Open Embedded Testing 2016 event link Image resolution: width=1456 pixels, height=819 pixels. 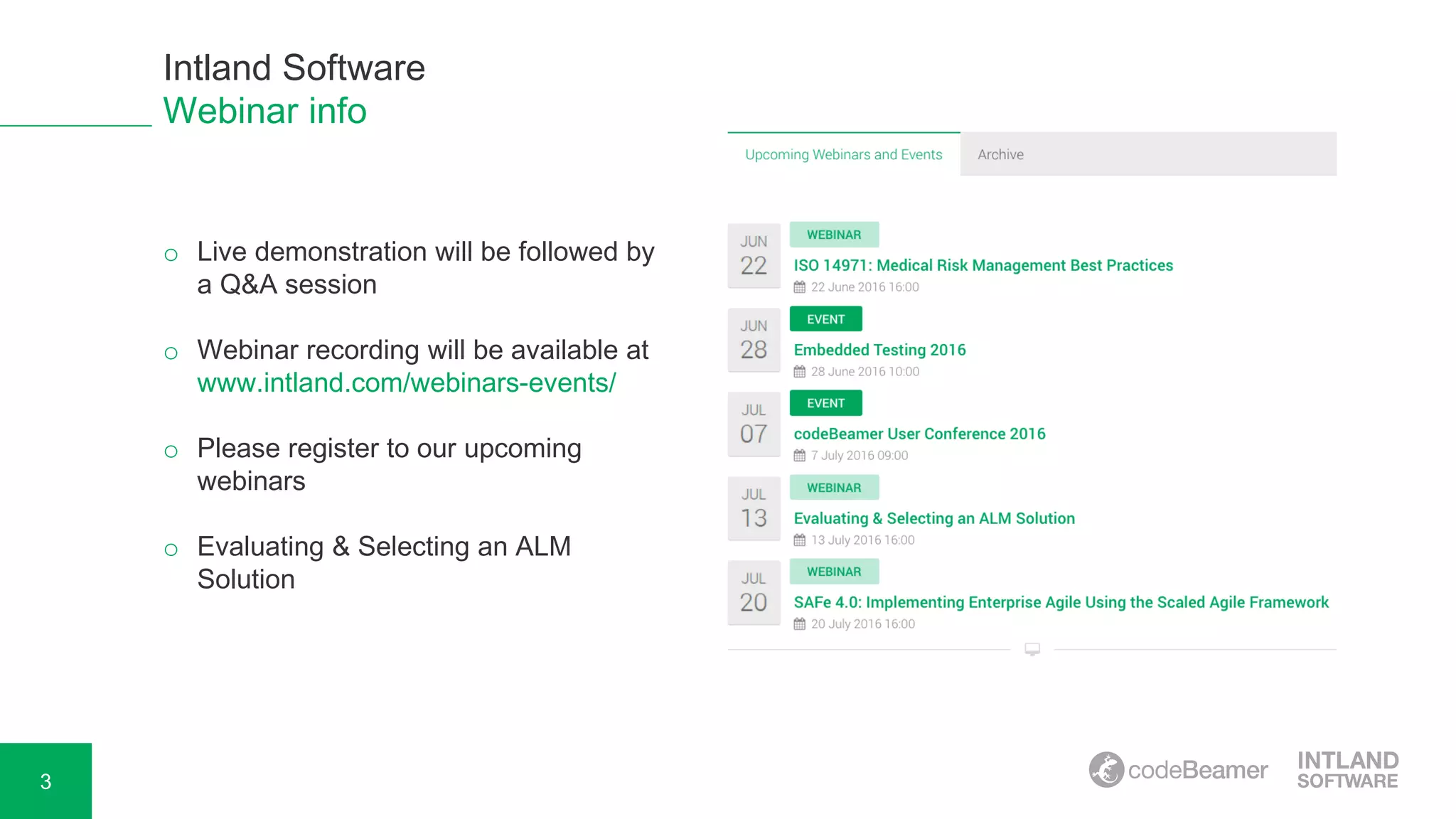[879, 350]
